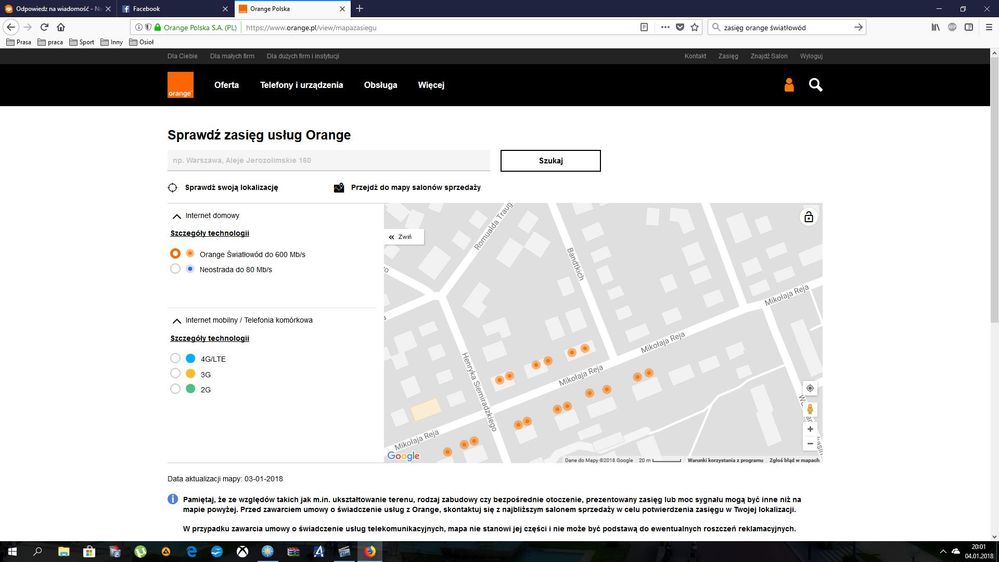Viewport: 999px width, 562px height.
Task: Click the magnifier search icon in header
Action: tap(815, 85)
